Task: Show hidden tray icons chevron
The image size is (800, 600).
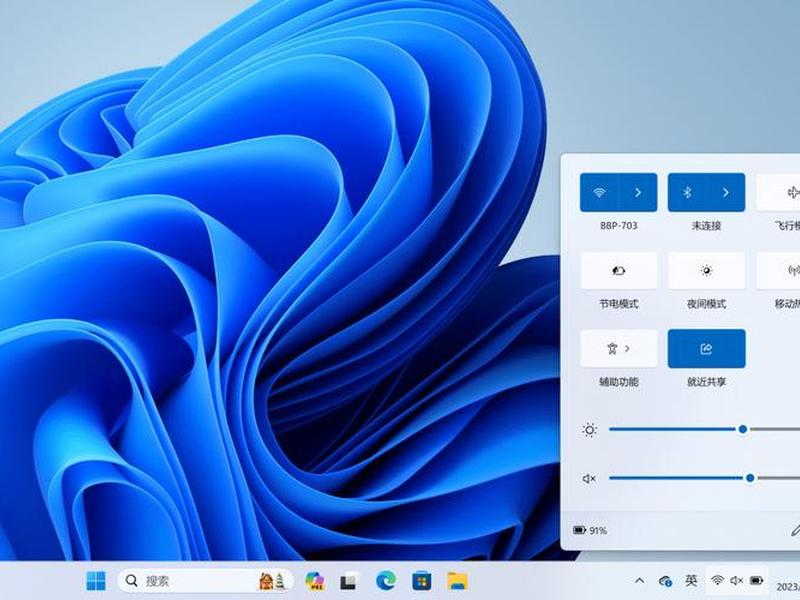Action: pos(639,581)
